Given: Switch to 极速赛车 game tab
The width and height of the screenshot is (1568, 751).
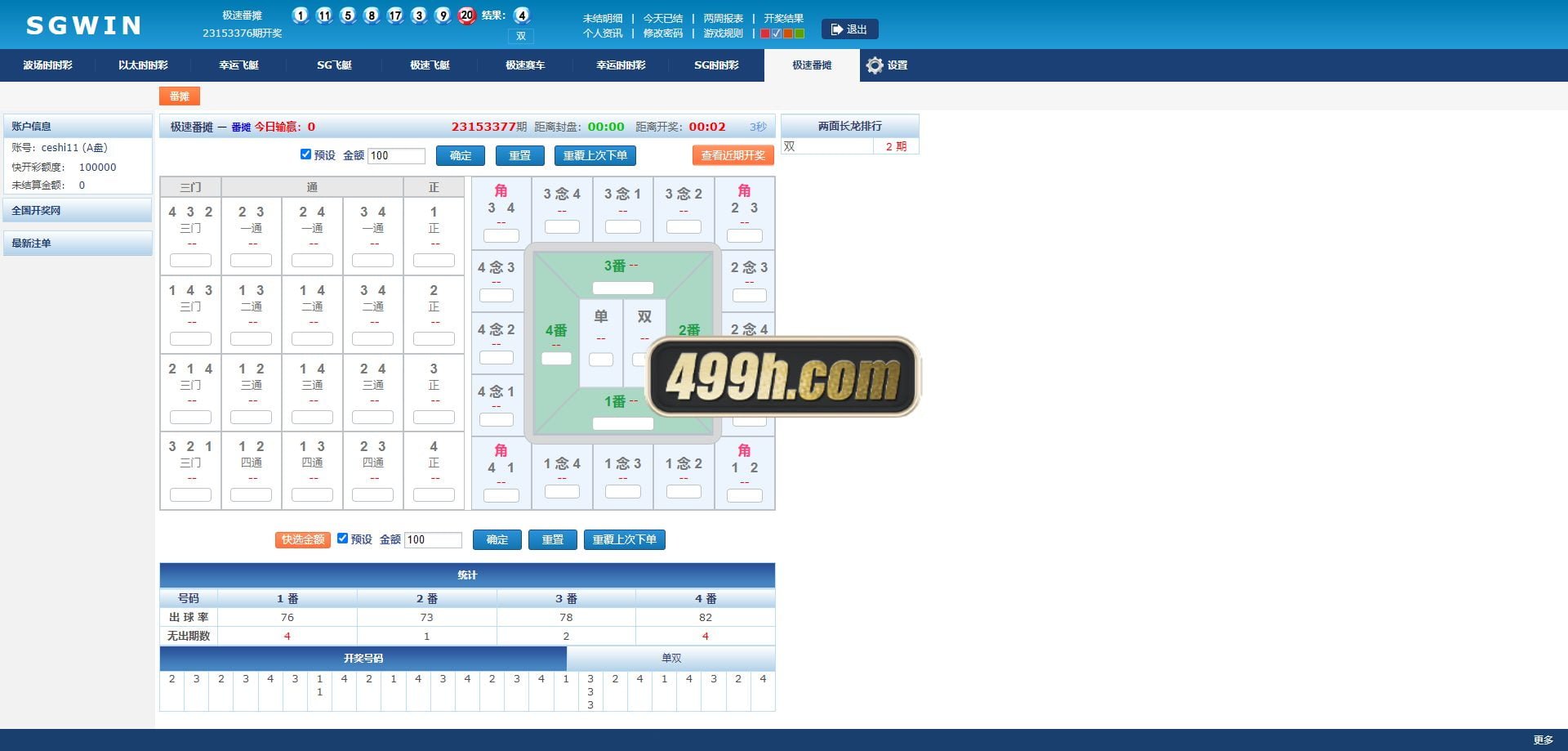Looking at the screenshot, I should point(525,65).
